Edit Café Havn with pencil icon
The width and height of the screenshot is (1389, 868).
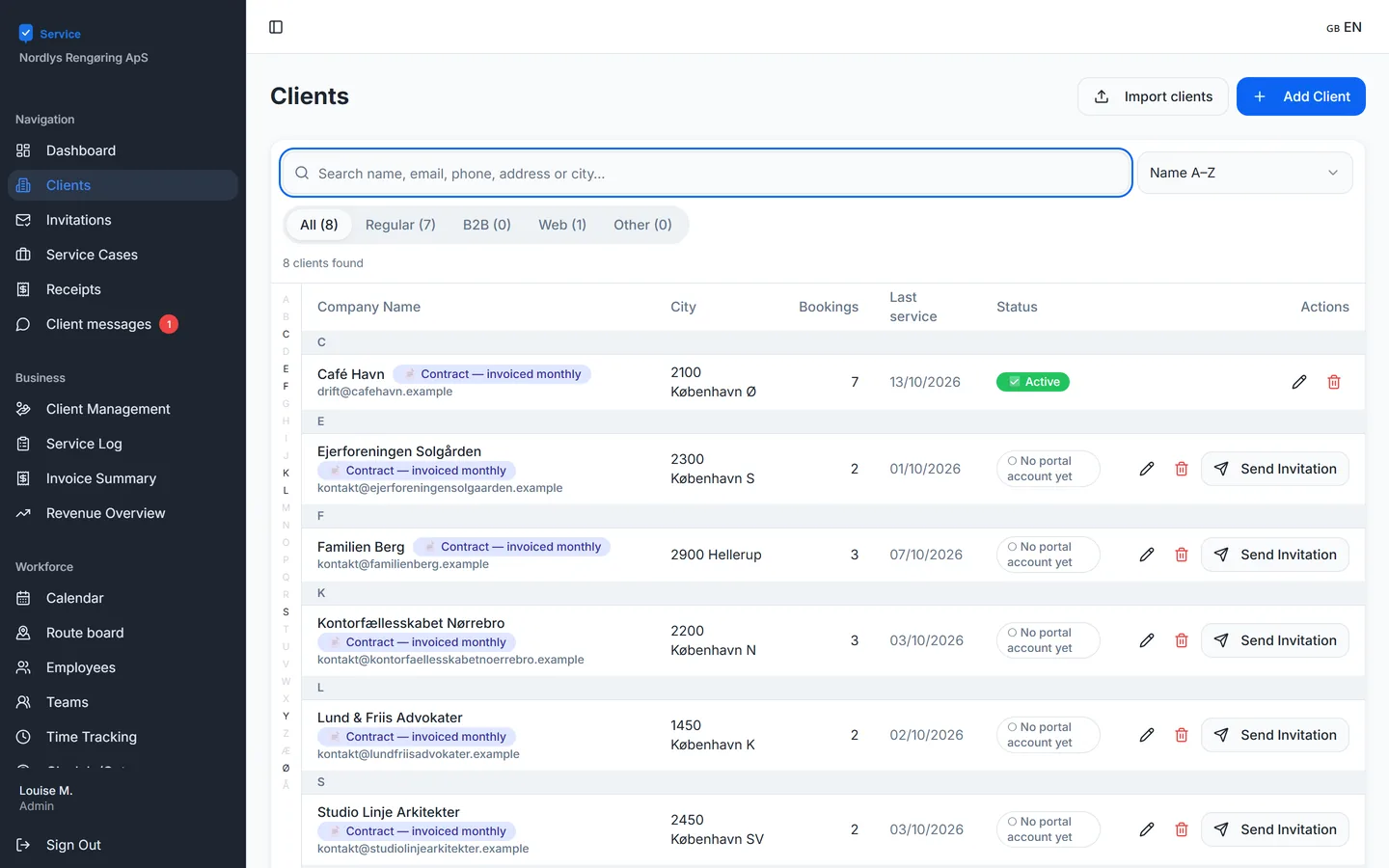point(1299,382)
